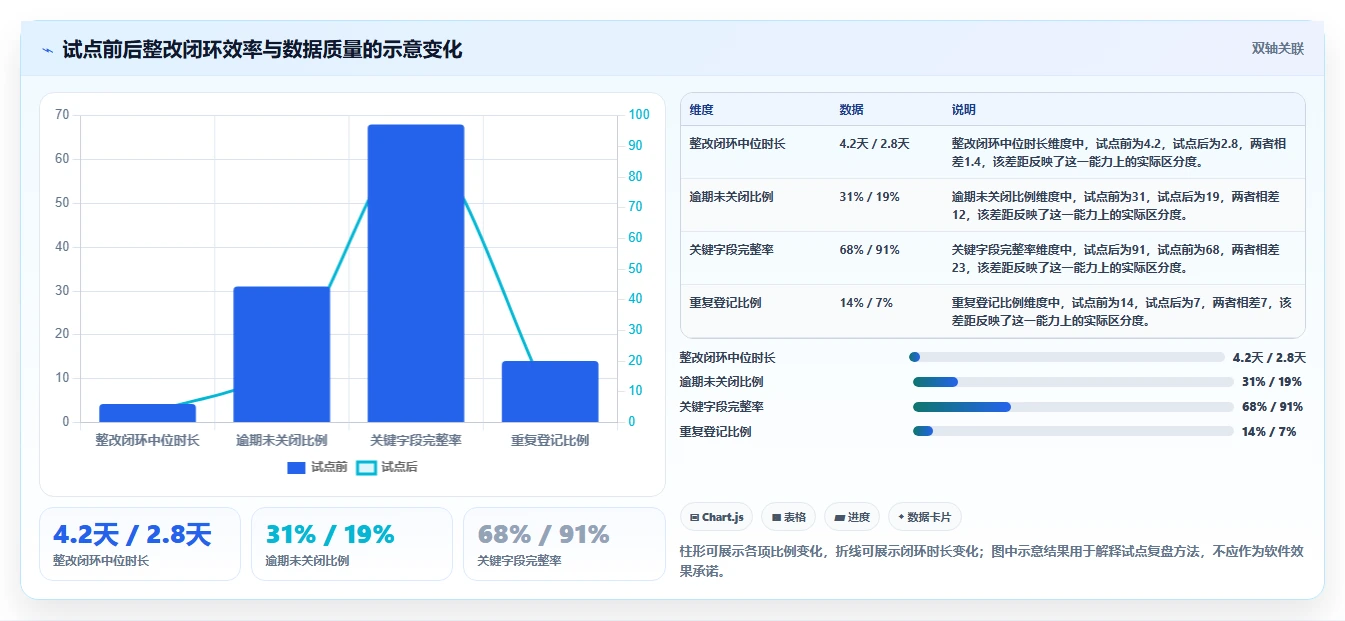
Task: Select the 表格 chip
Action: pos(789,517)
